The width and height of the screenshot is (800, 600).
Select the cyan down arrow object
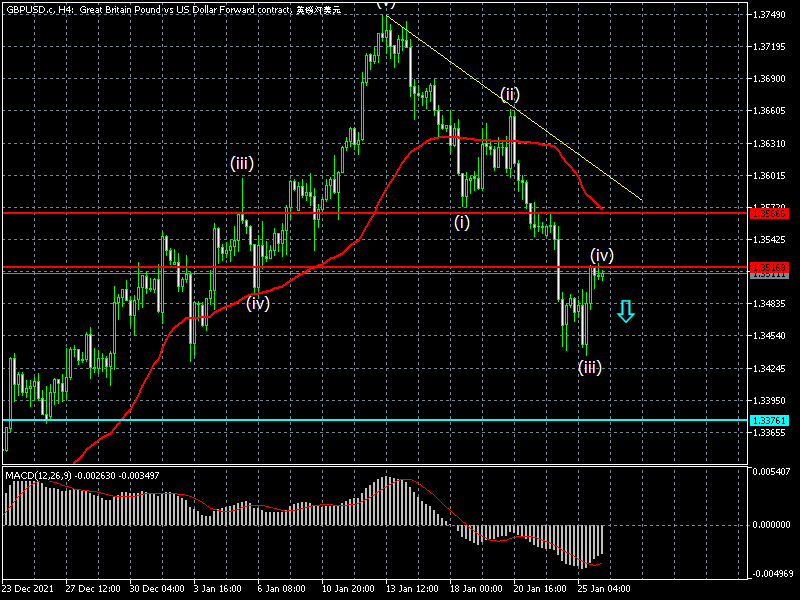point(626,311)
